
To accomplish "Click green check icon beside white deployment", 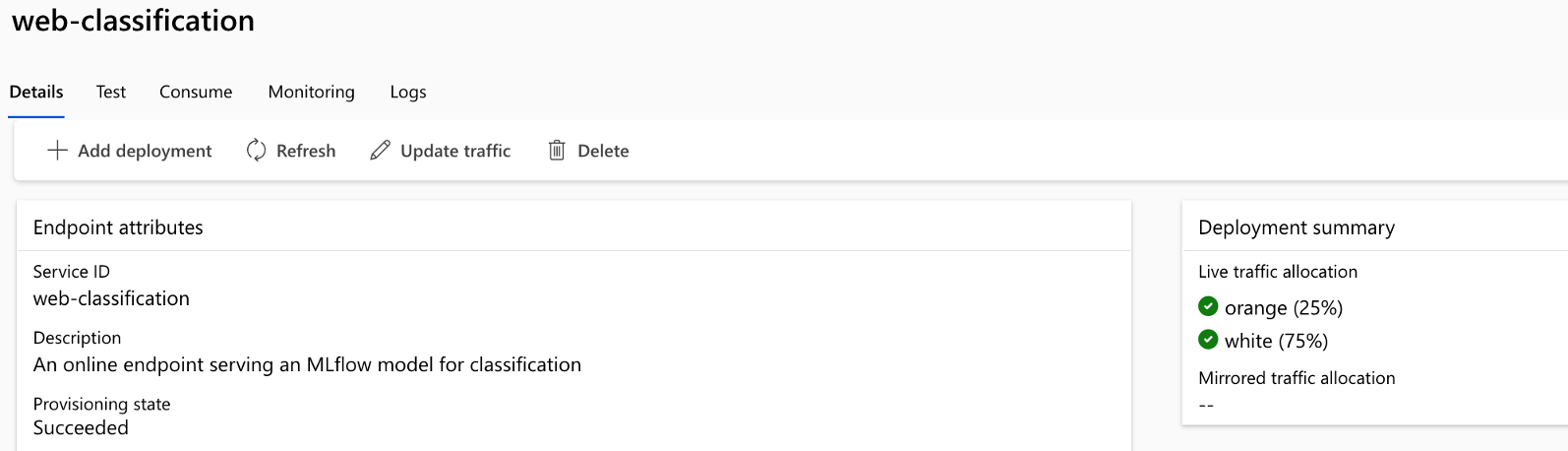I will pos(1208,340).
